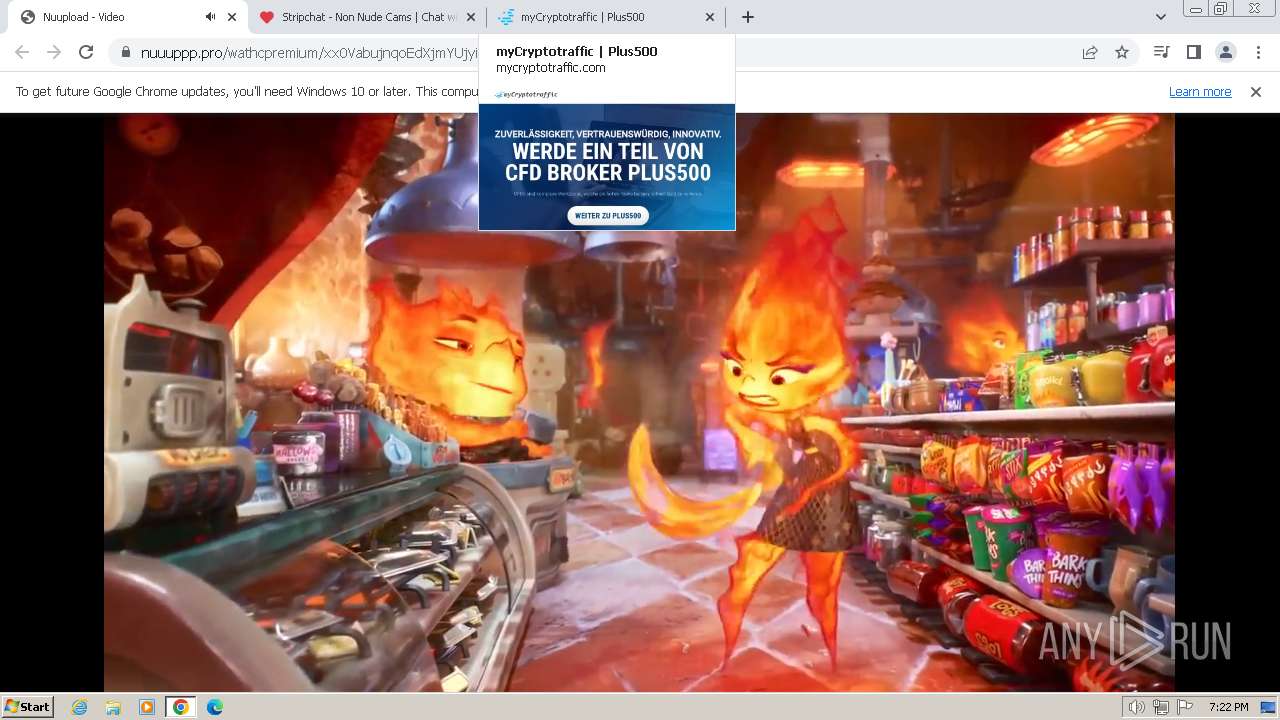This screenshot has height=720, width=1280.
Task: Open Chrome three-dot menu
Action: (1258, 52)
